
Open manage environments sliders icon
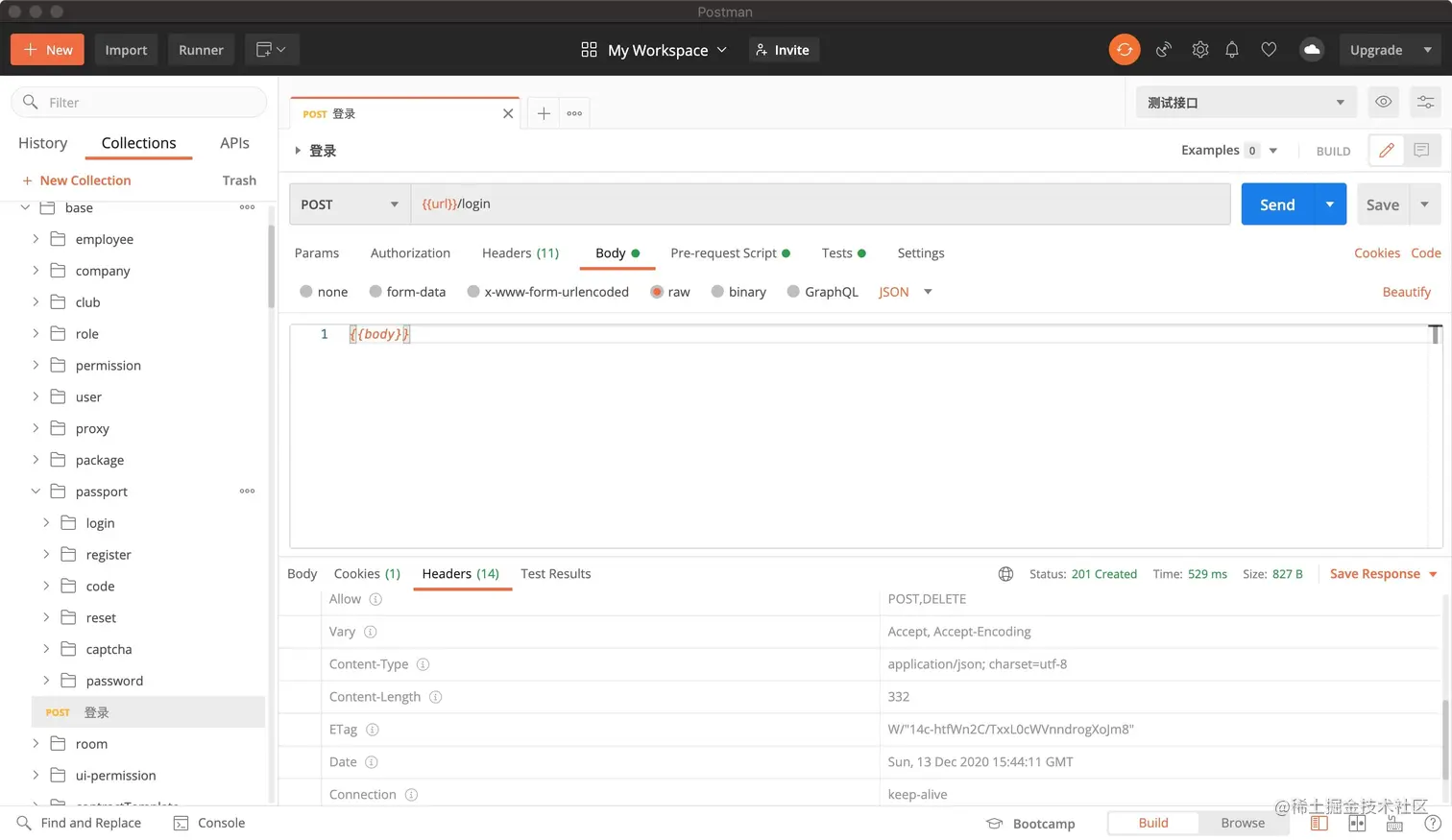(x=1425, y=102)
